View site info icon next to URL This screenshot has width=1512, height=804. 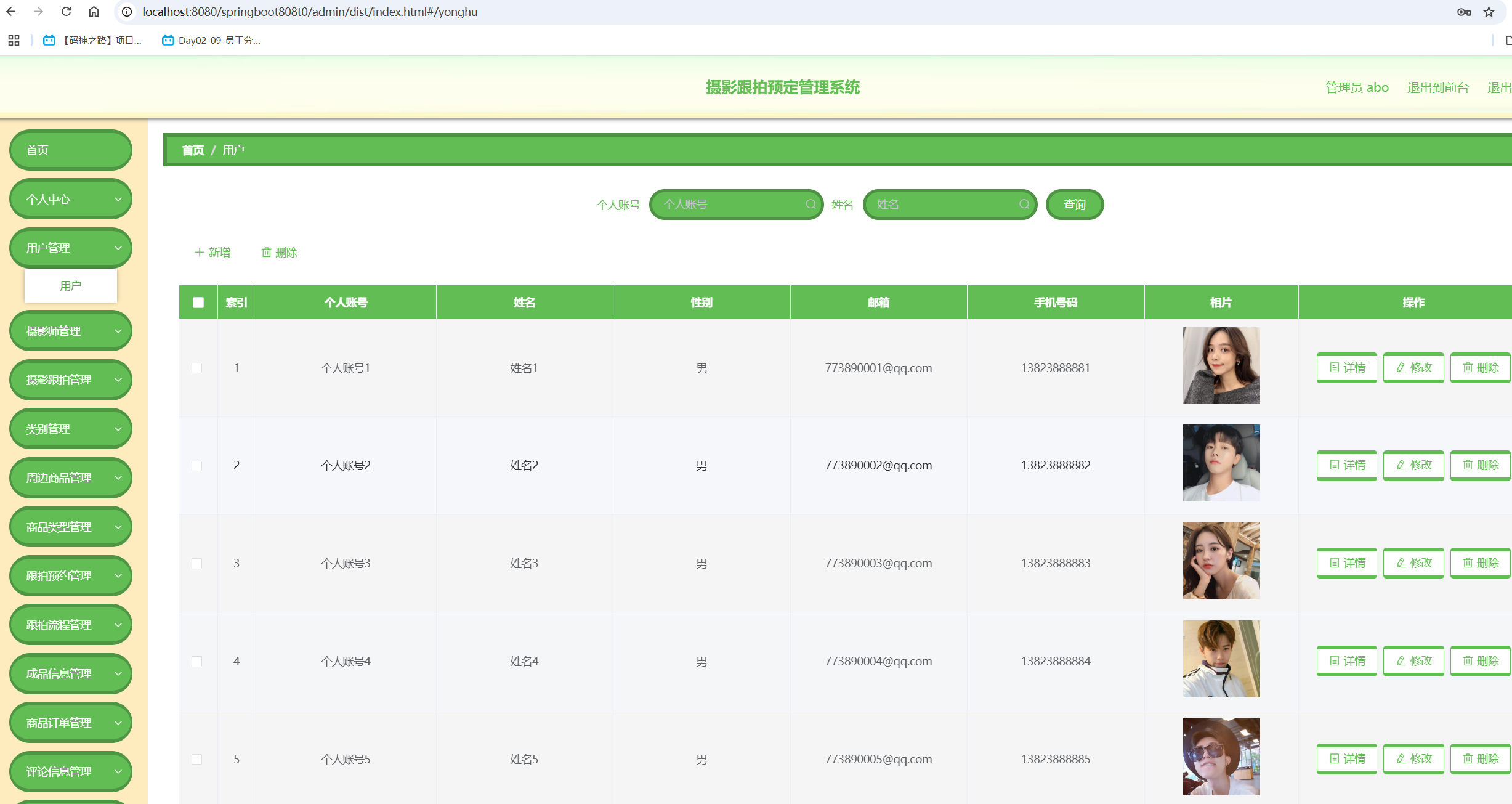point(127,12)
